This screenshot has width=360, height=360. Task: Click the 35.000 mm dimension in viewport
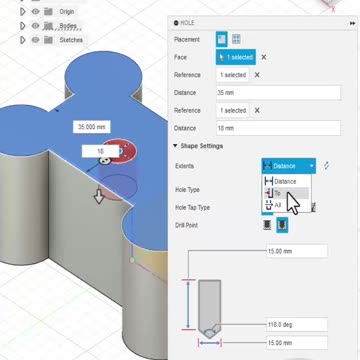92,127
